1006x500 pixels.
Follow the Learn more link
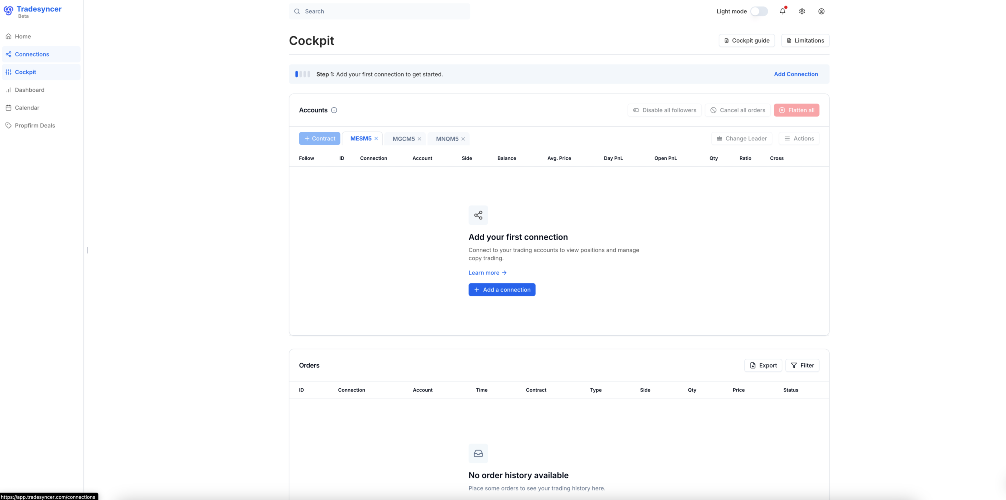488,273
